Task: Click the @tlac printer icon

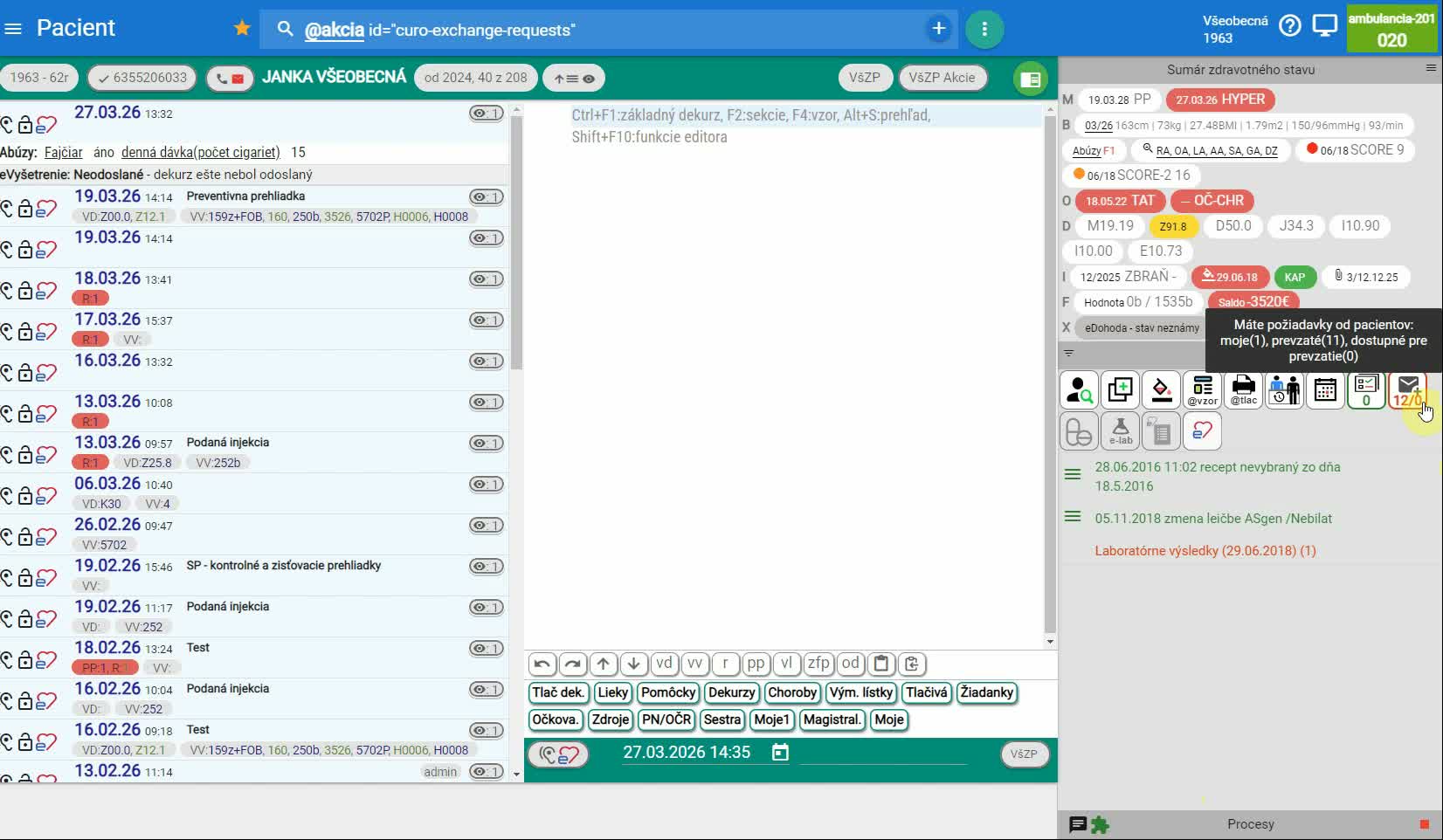Action: pos(1243,390)
